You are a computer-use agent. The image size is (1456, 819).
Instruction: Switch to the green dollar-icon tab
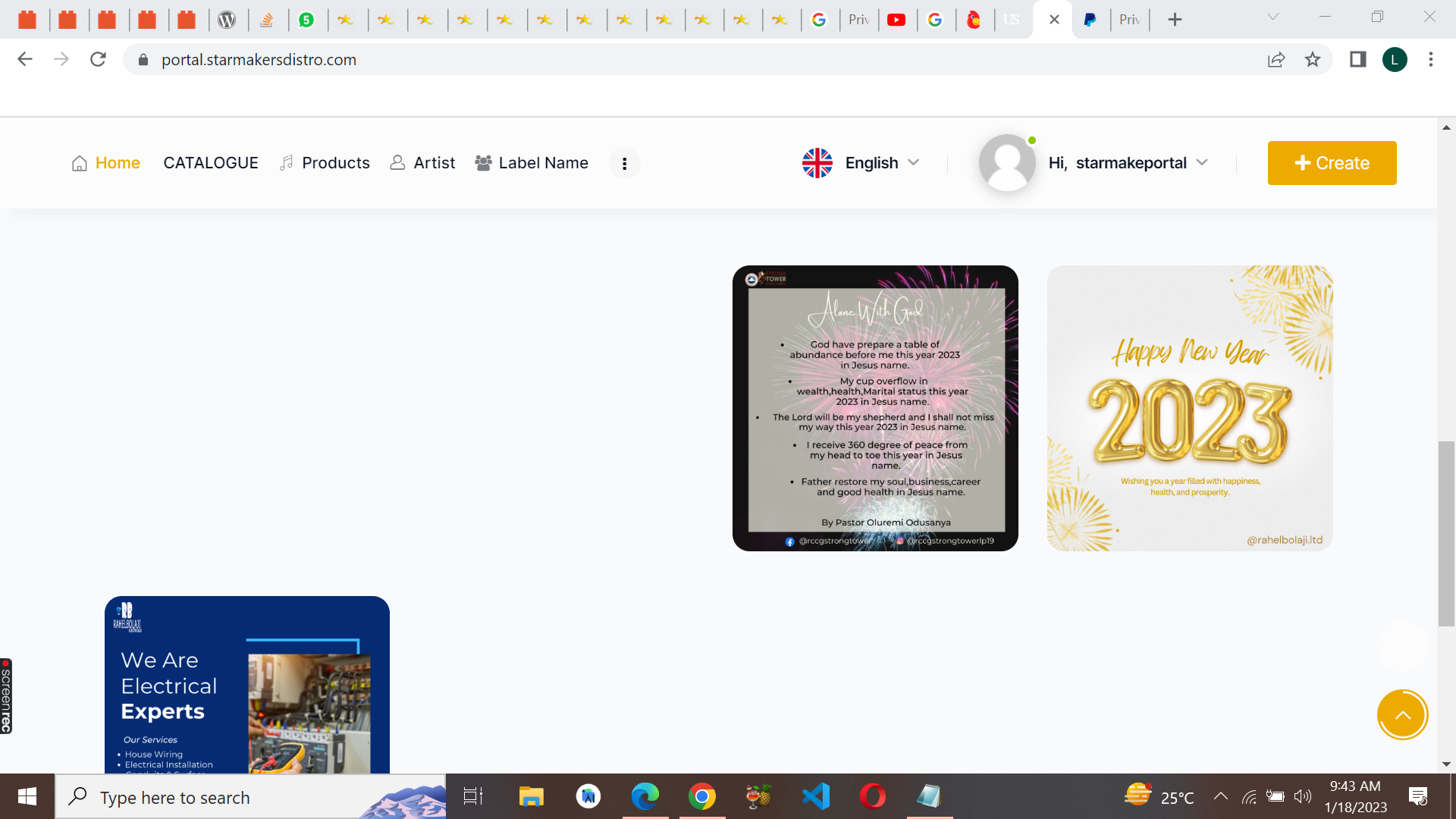(306, 20)
